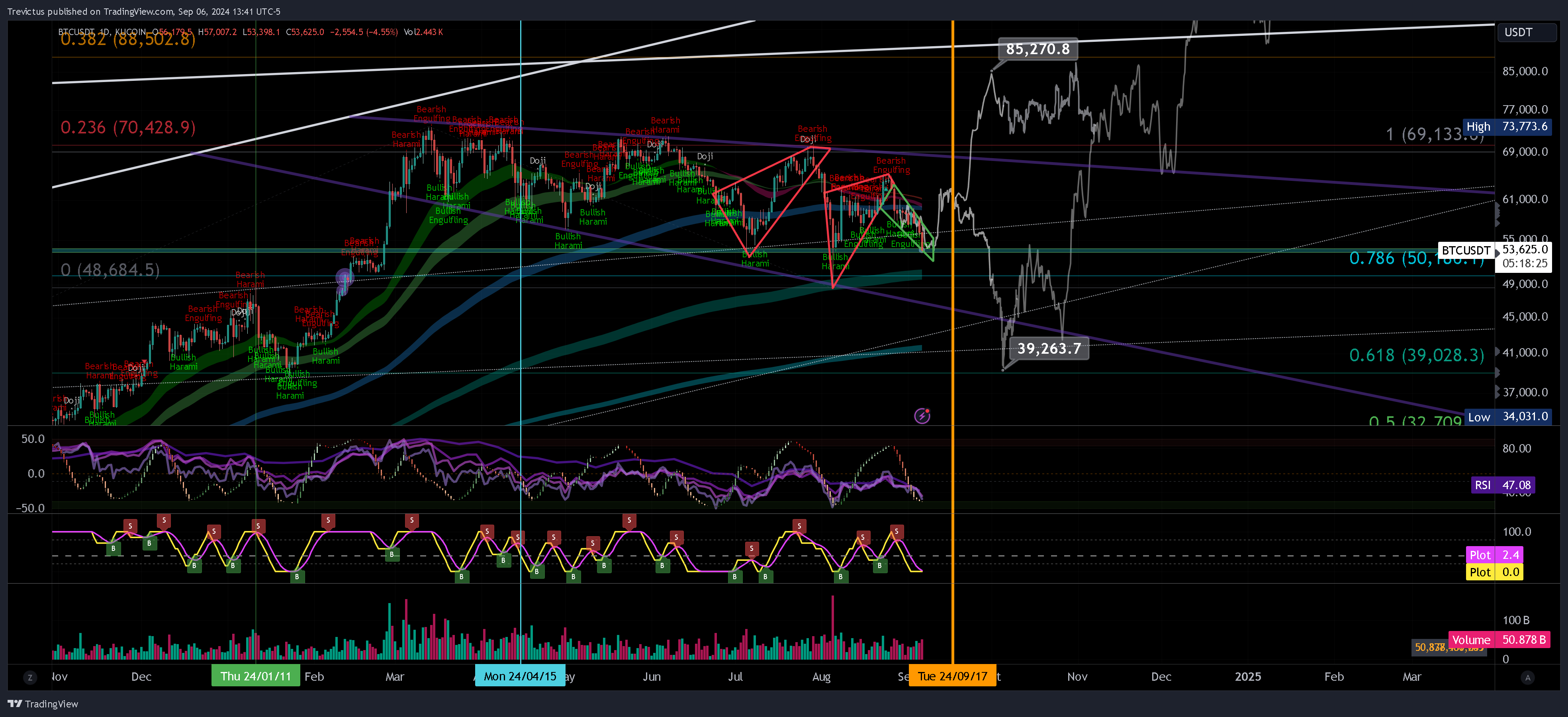Click the Nov label right of the orange line
This screenshot has height=717, width=1568.
pos(1077,676)
